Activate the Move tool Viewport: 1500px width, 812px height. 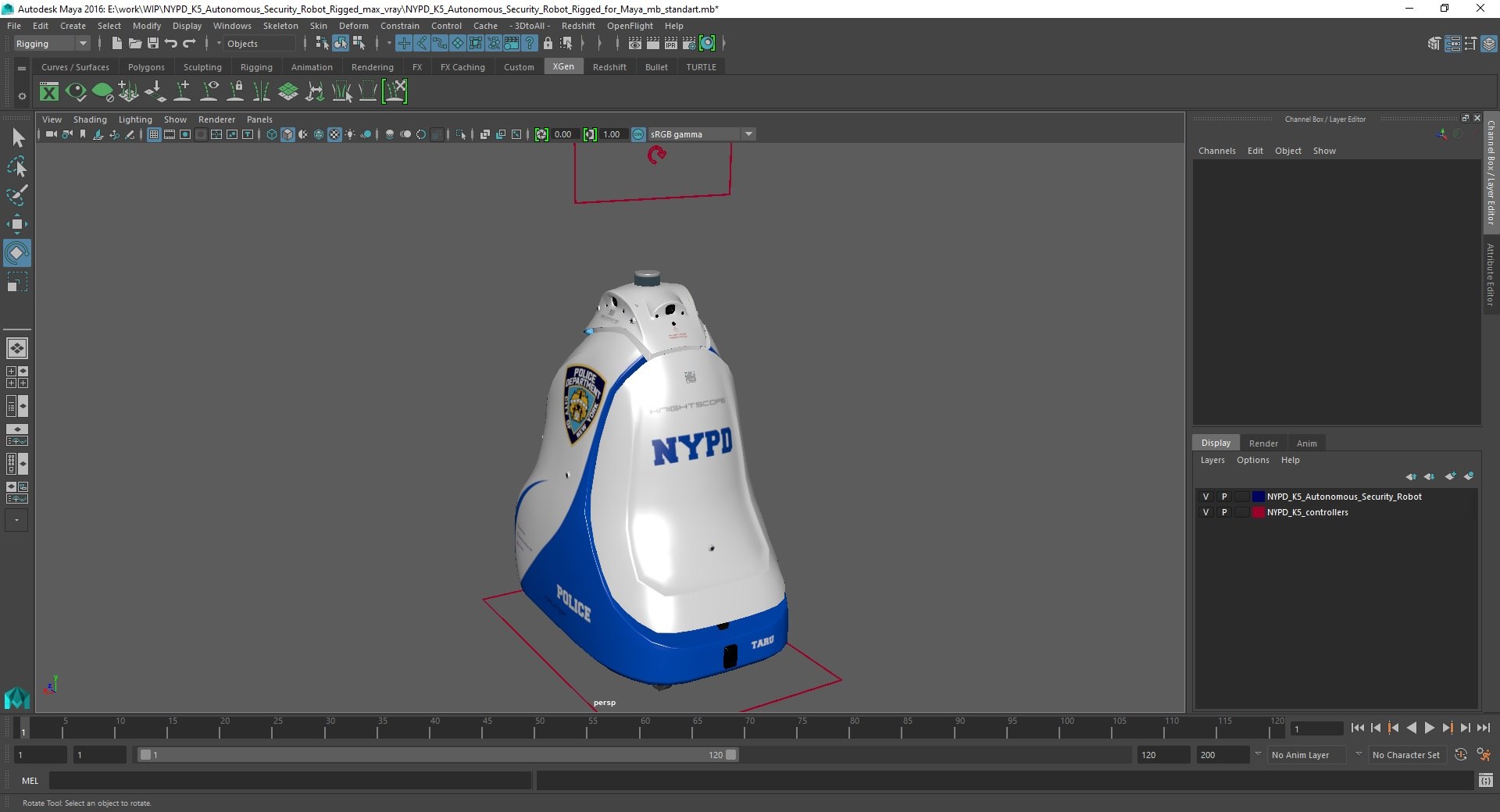click(x=16, y=225)
